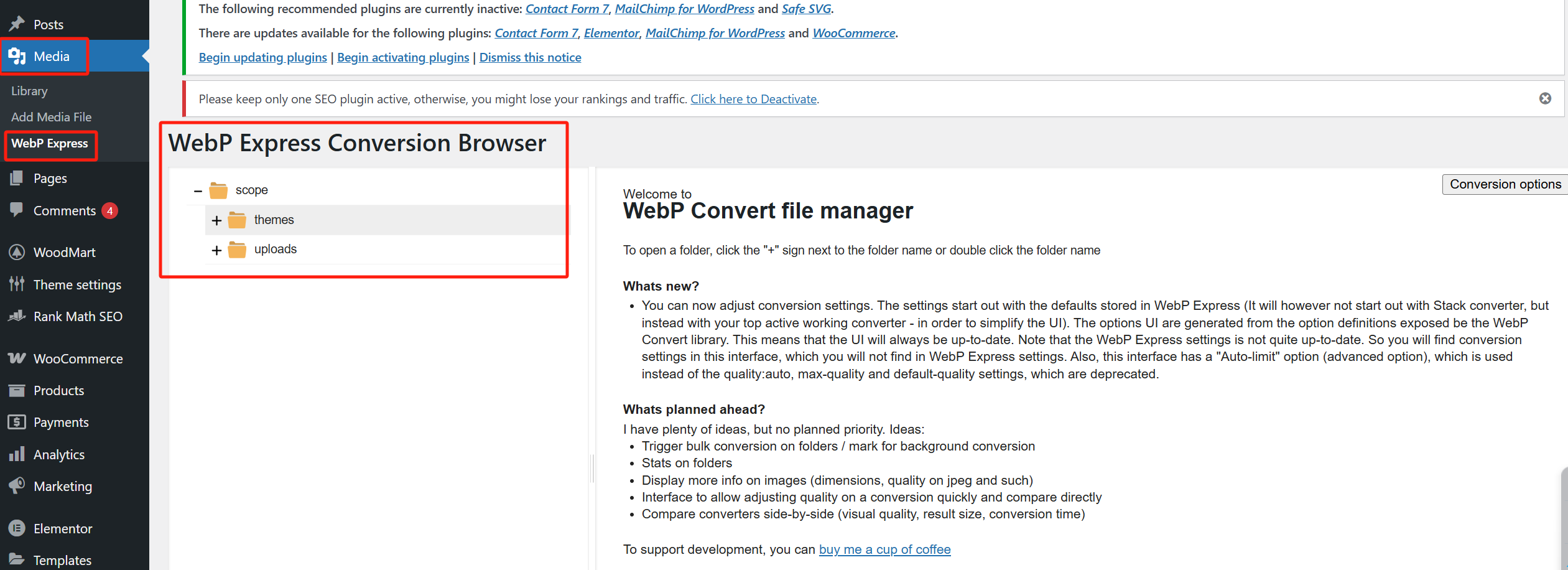This screenshot has width=1568, height=570.
Task: Dismiss the SEO plugin warning notice
Action: 1545,98
